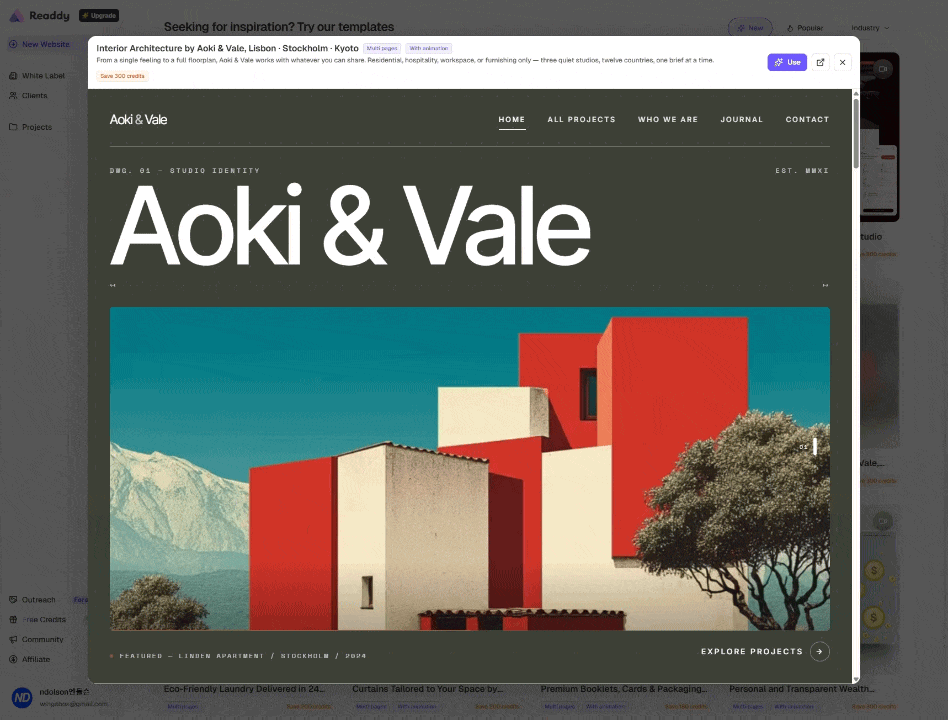Click the 01 slide indicator on hero image
The height and width of the screenshot is (720, 948).
coord(808,447)
